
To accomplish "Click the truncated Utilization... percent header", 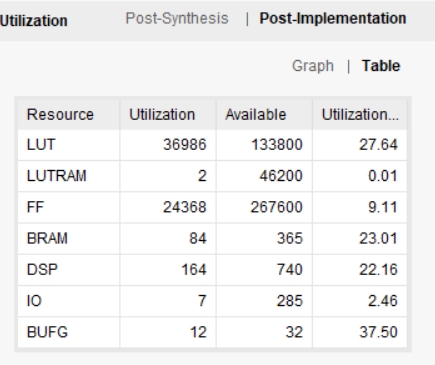I will pos(360,115).
